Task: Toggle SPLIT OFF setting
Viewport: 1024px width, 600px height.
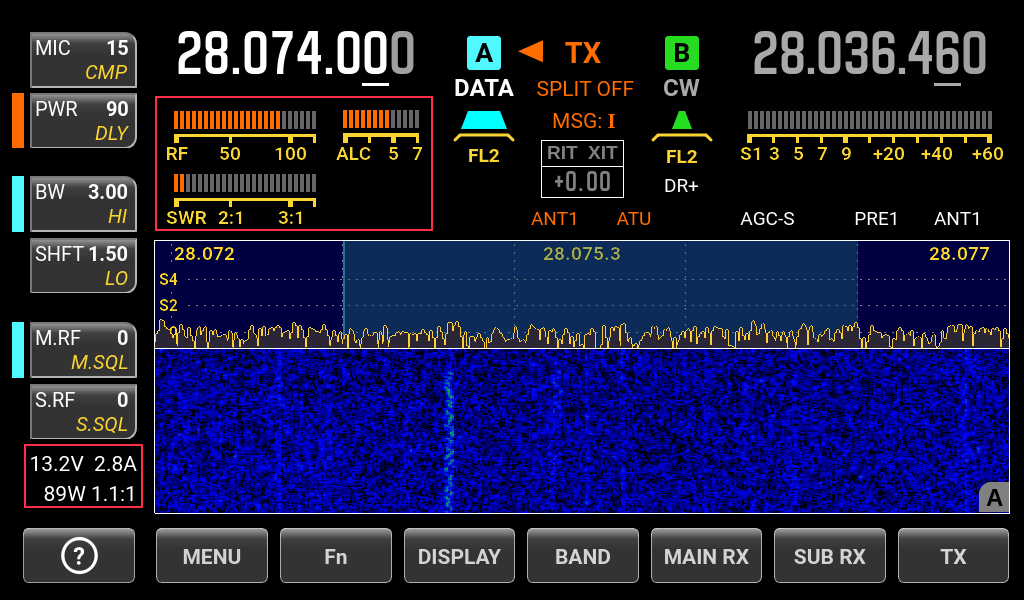Action: (585, 89)
